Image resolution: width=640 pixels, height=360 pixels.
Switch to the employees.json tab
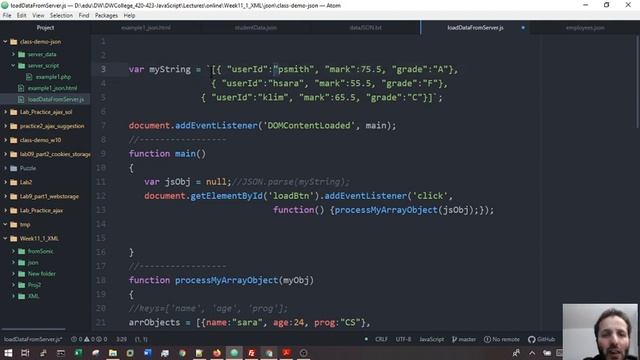coord(585,28)
